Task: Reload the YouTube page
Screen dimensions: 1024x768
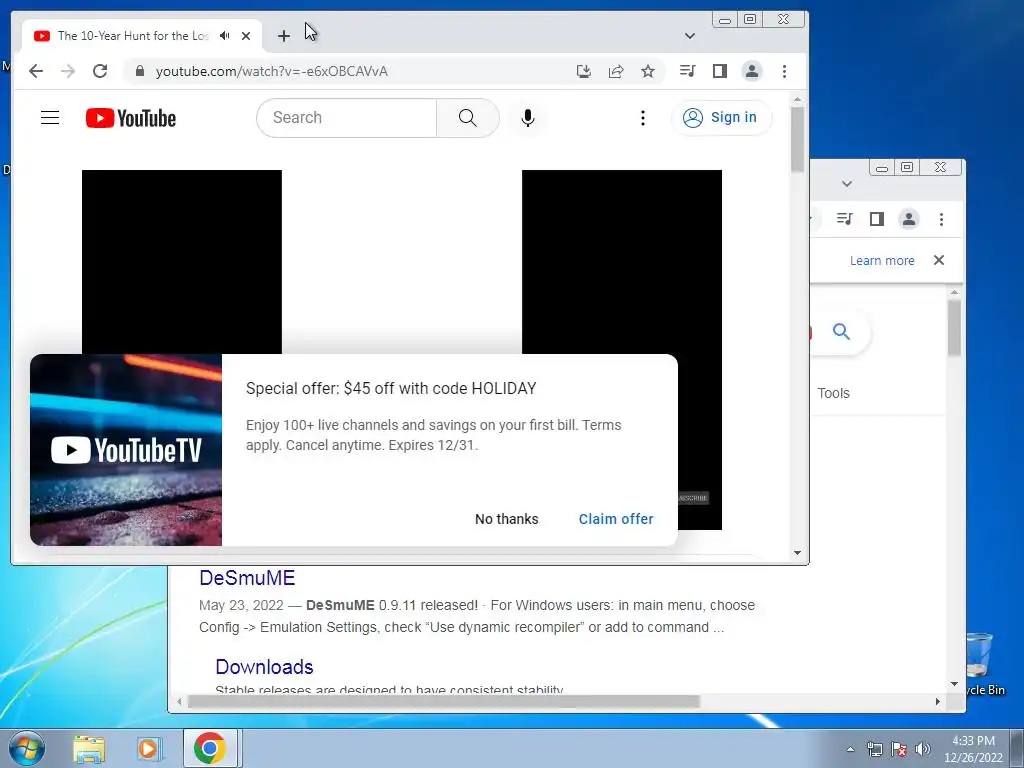Action: pos(100,71)
